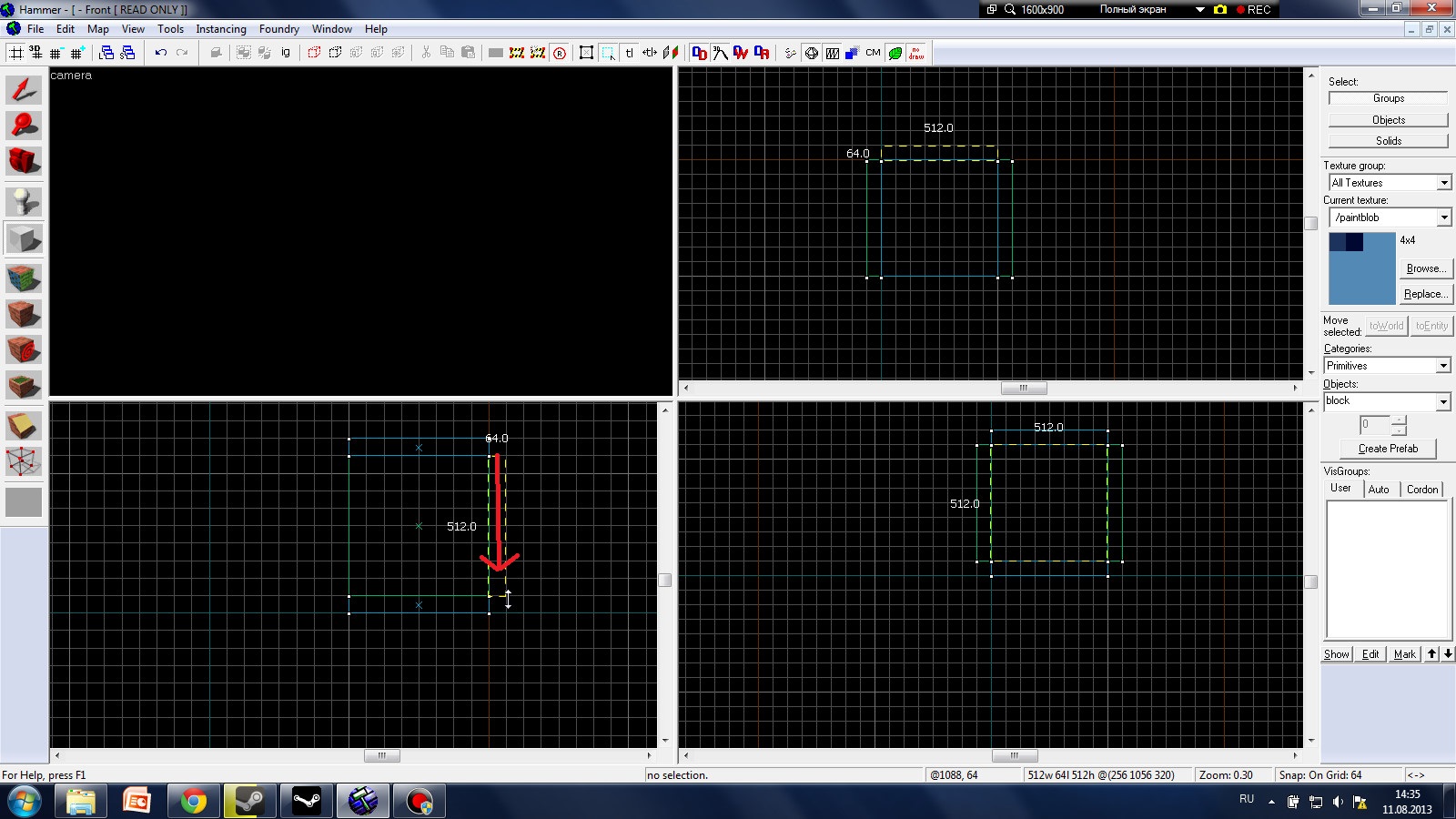Activate the Clipping tool
Viewport: 1456px width, 819px height.
24,425
